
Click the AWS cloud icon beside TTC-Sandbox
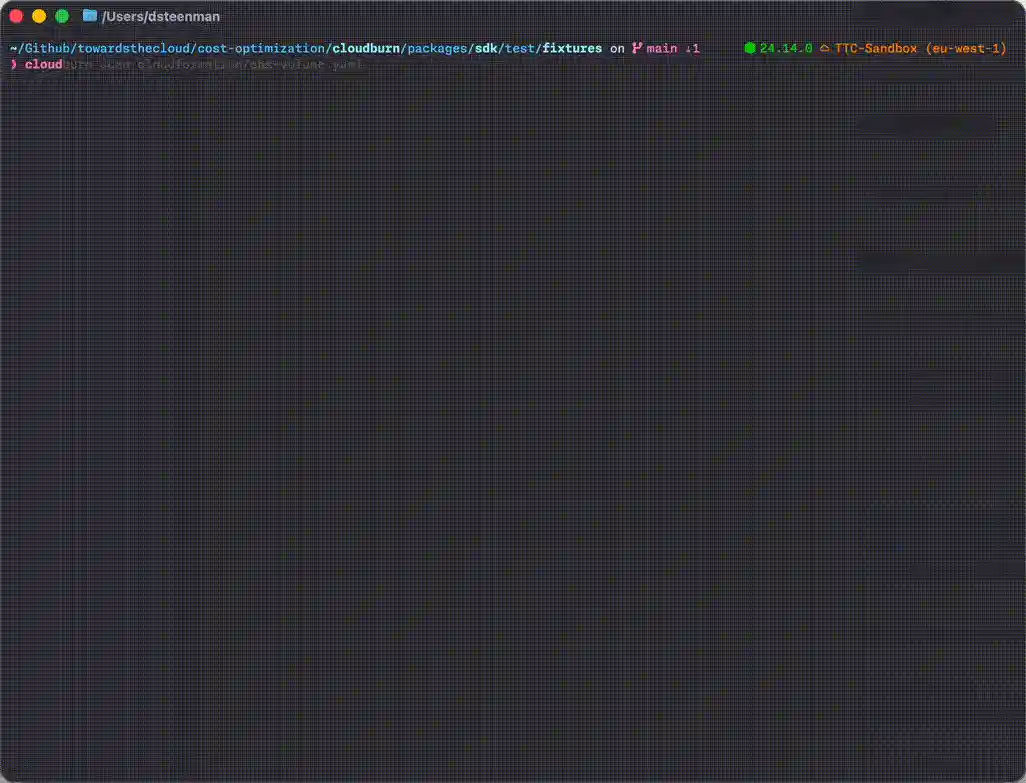tap(825, 47)
